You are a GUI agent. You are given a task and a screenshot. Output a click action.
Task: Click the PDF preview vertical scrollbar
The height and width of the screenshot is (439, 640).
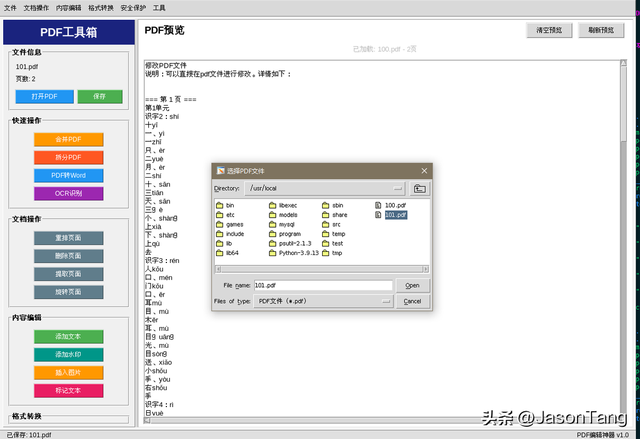pos(624,237)
